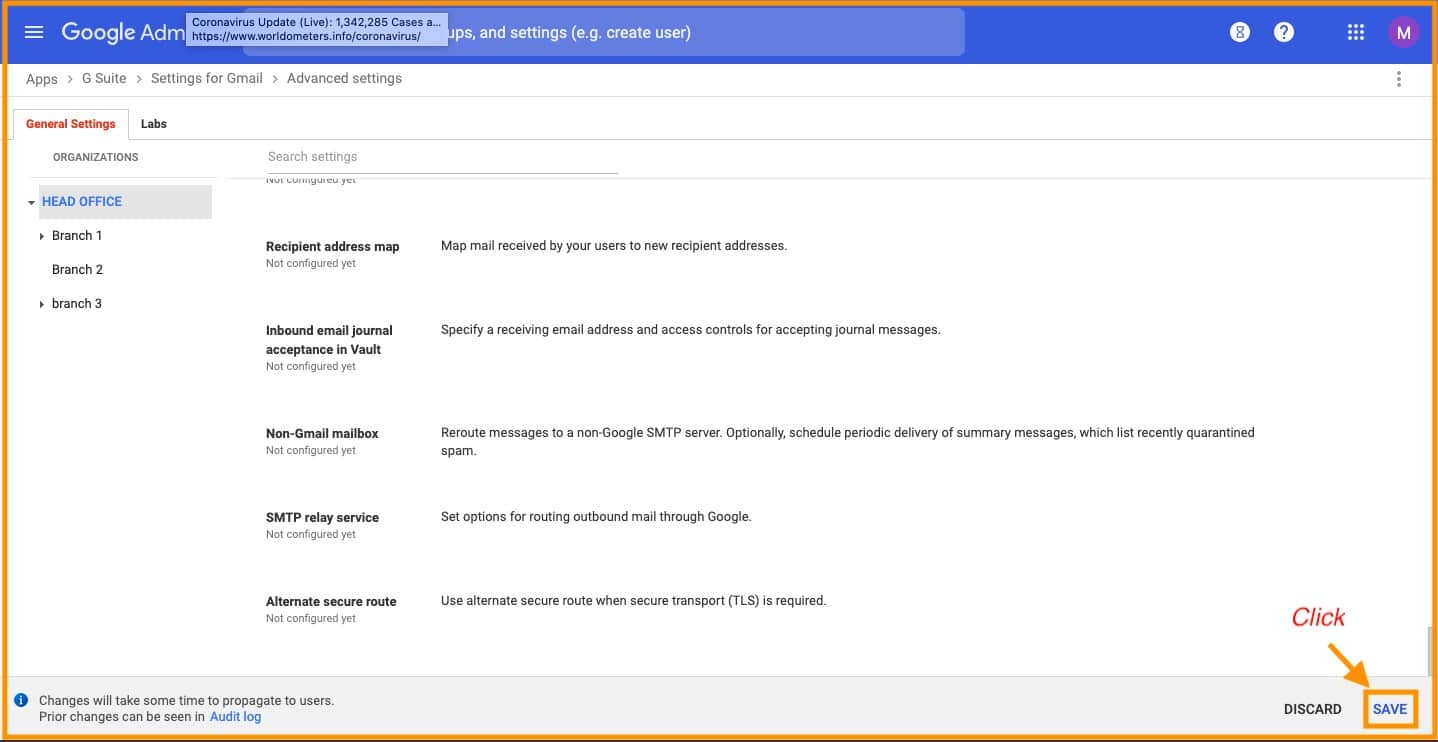Viewport: 1438px width, 742px height.
Task: Open the hamburger main menu
Action: coord(34,32)
